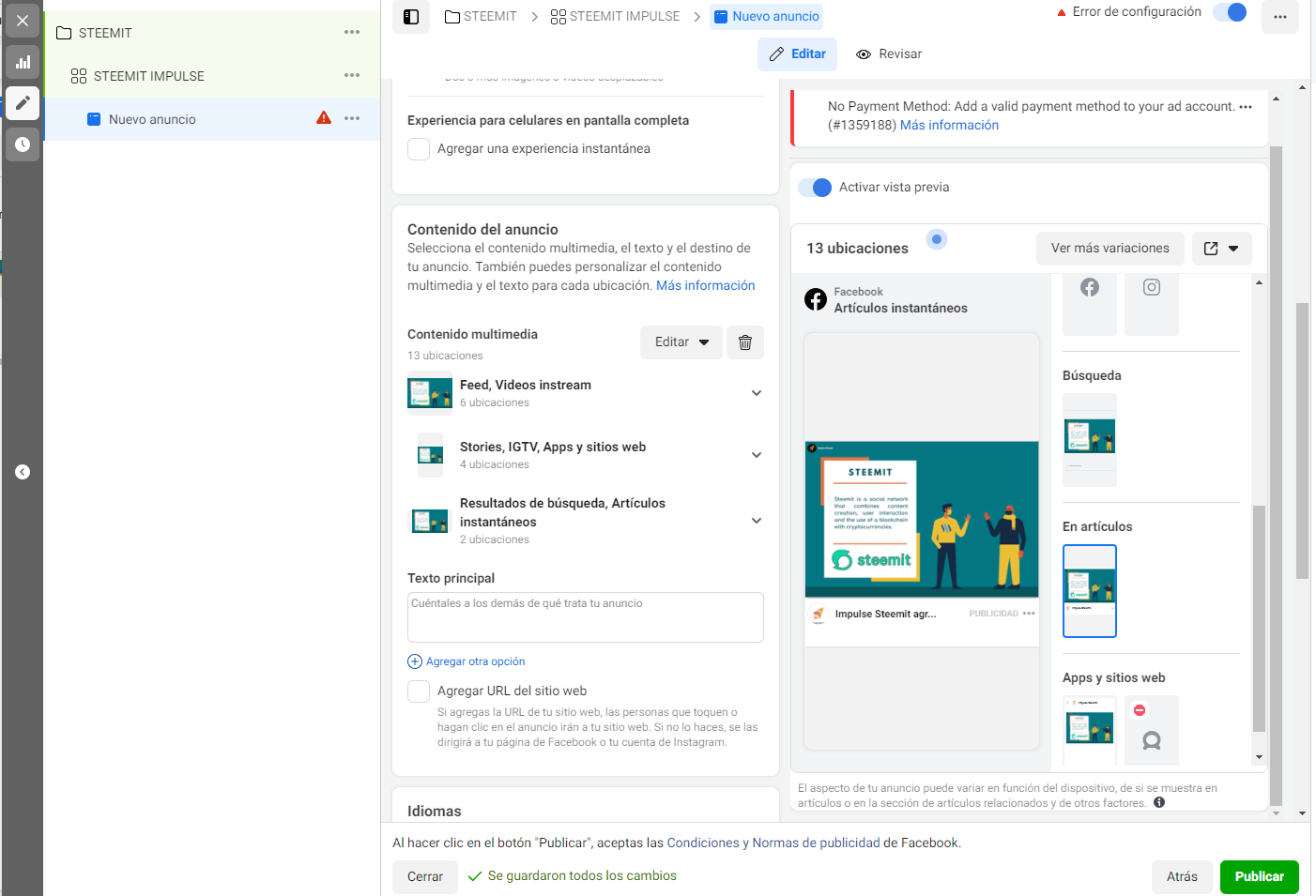Open the top-right three dots menu
The image size is (1316, 896).
pyautogui.click(x=1280, y=16)
